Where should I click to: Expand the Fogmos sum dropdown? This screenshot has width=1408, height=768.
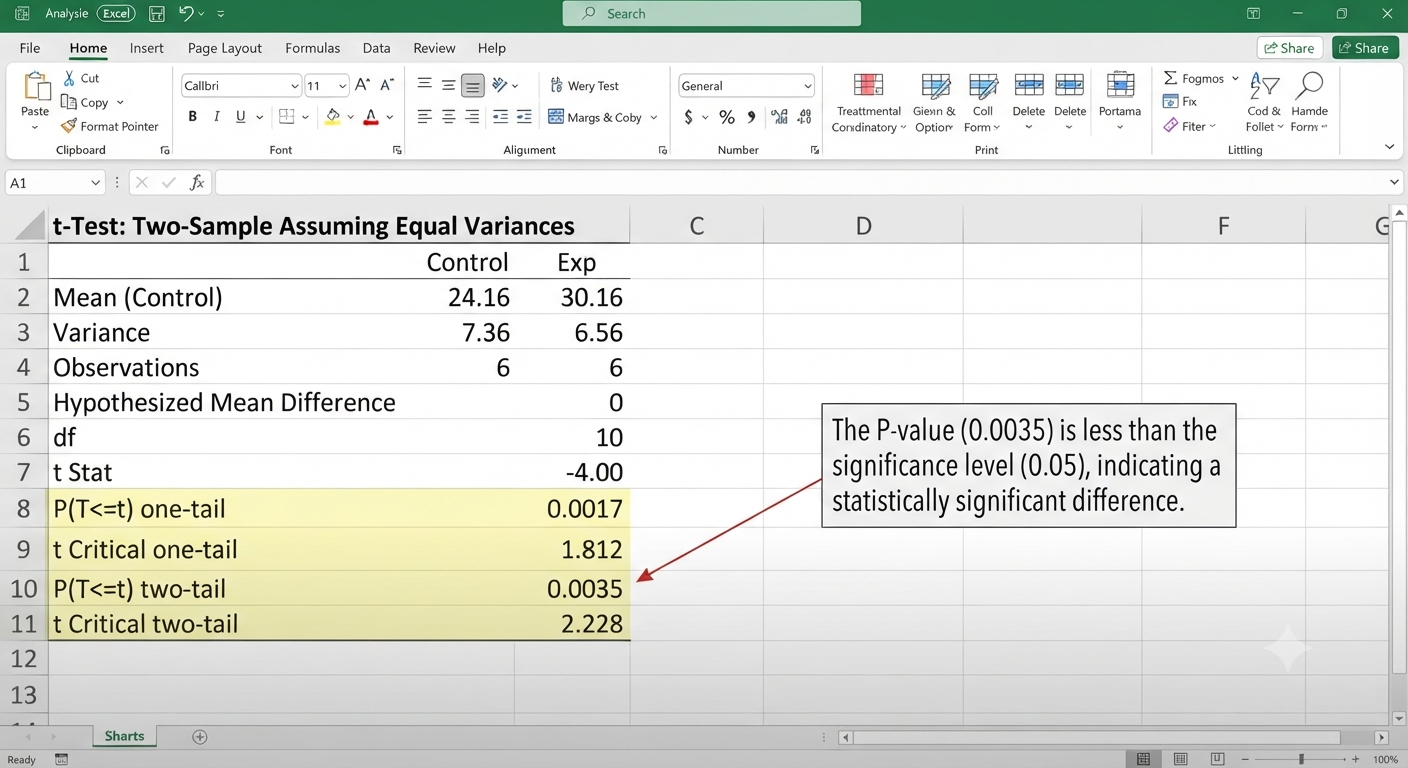(x=1235, y=78)
